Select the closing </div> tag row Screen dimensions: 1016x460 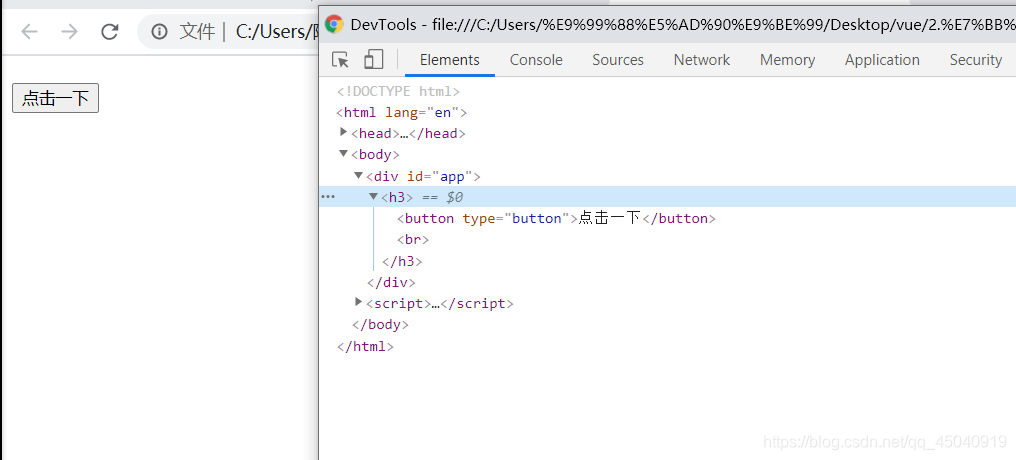pos(391,282)
